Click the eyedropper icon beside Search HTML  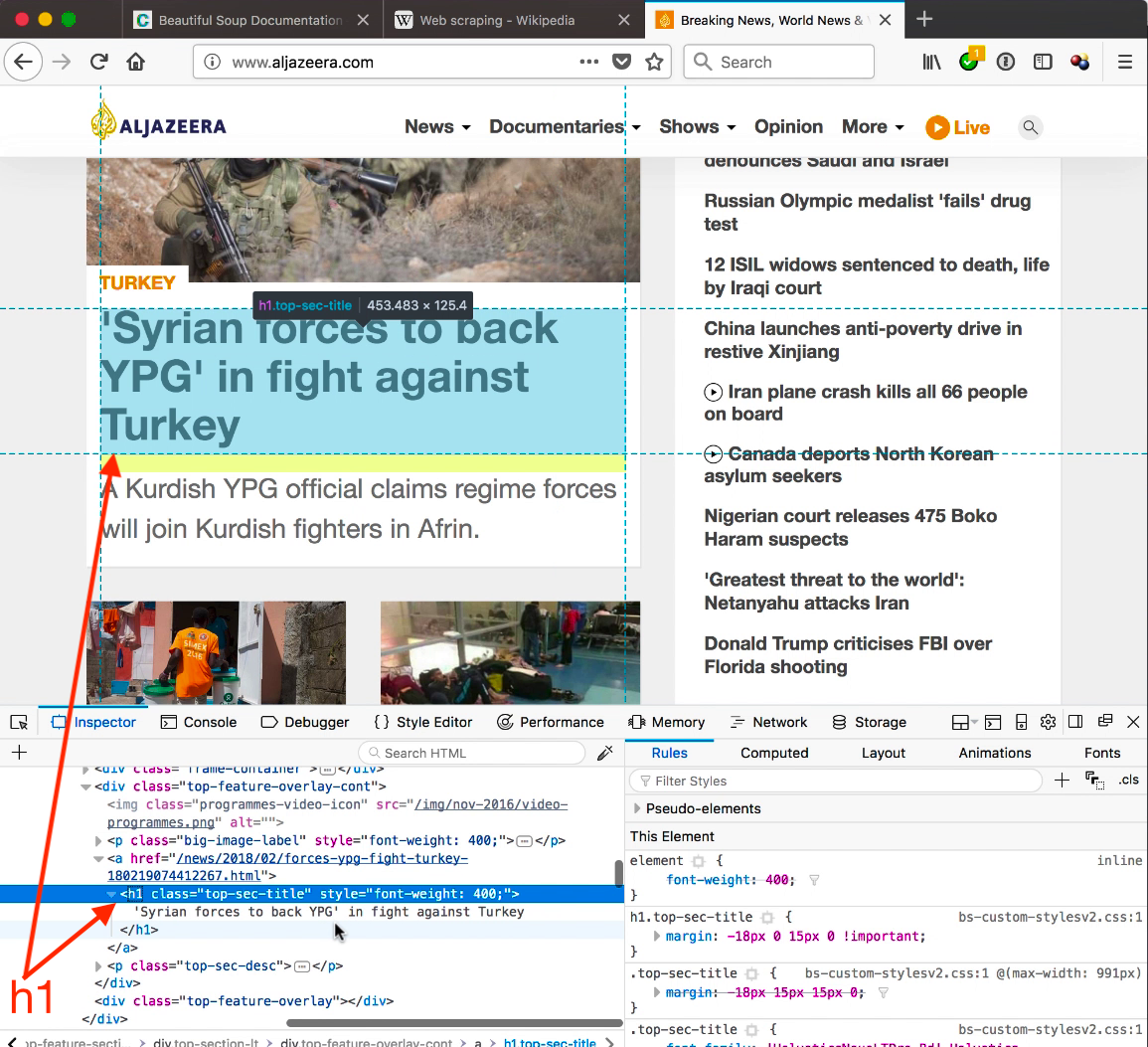coord(604,753)
